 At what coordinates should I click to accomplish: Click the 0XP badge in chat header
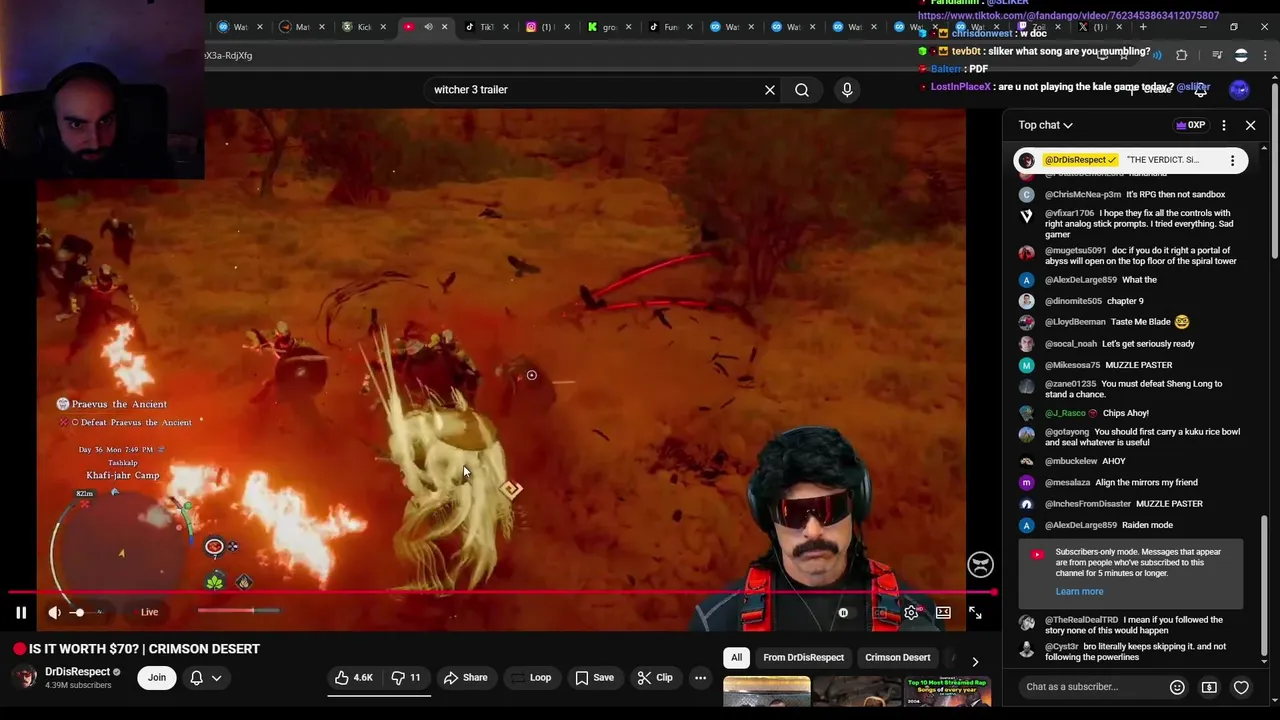tap(1190, 125)
